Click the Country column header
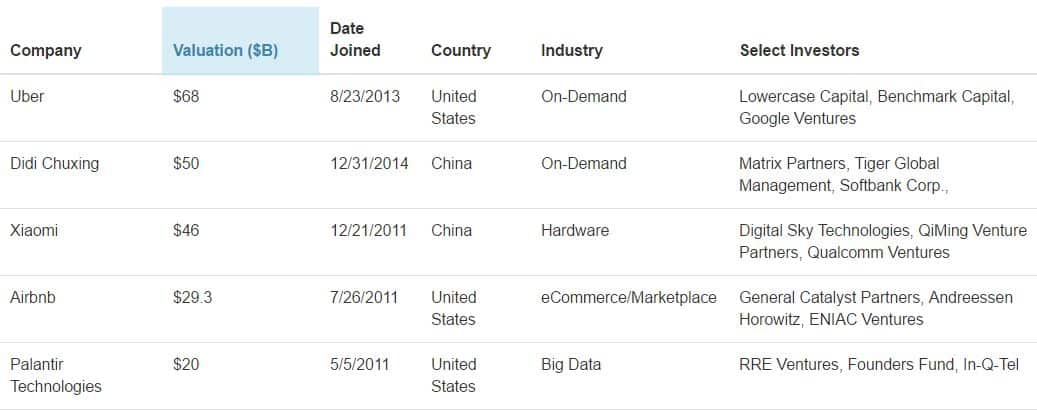The width and height of the screenshot is (1037, 411). click(461, 50)
